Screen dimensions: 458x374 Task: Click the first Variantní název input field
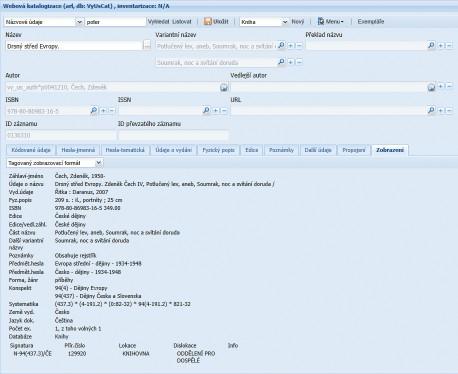click(216, 46)
